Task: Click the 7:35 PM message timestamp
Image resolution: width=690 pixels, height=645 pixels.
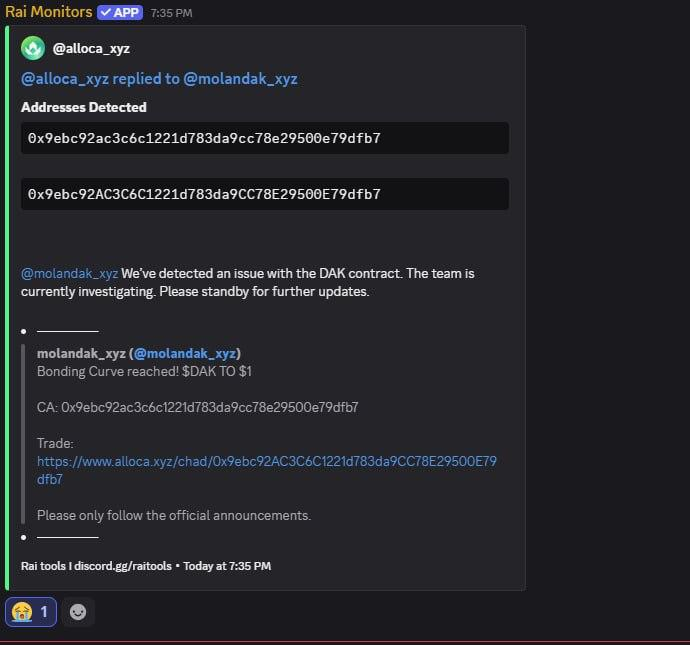Action: (x=171, y=13)
